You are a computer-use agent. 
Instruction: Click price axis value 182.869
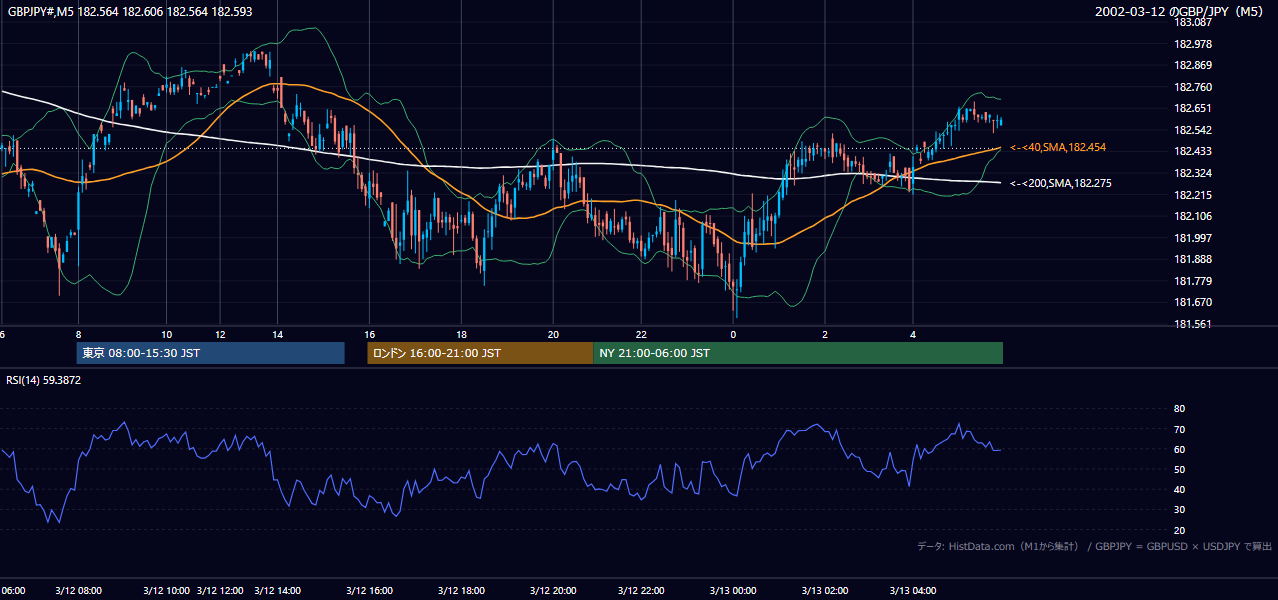coord(1192,65)
